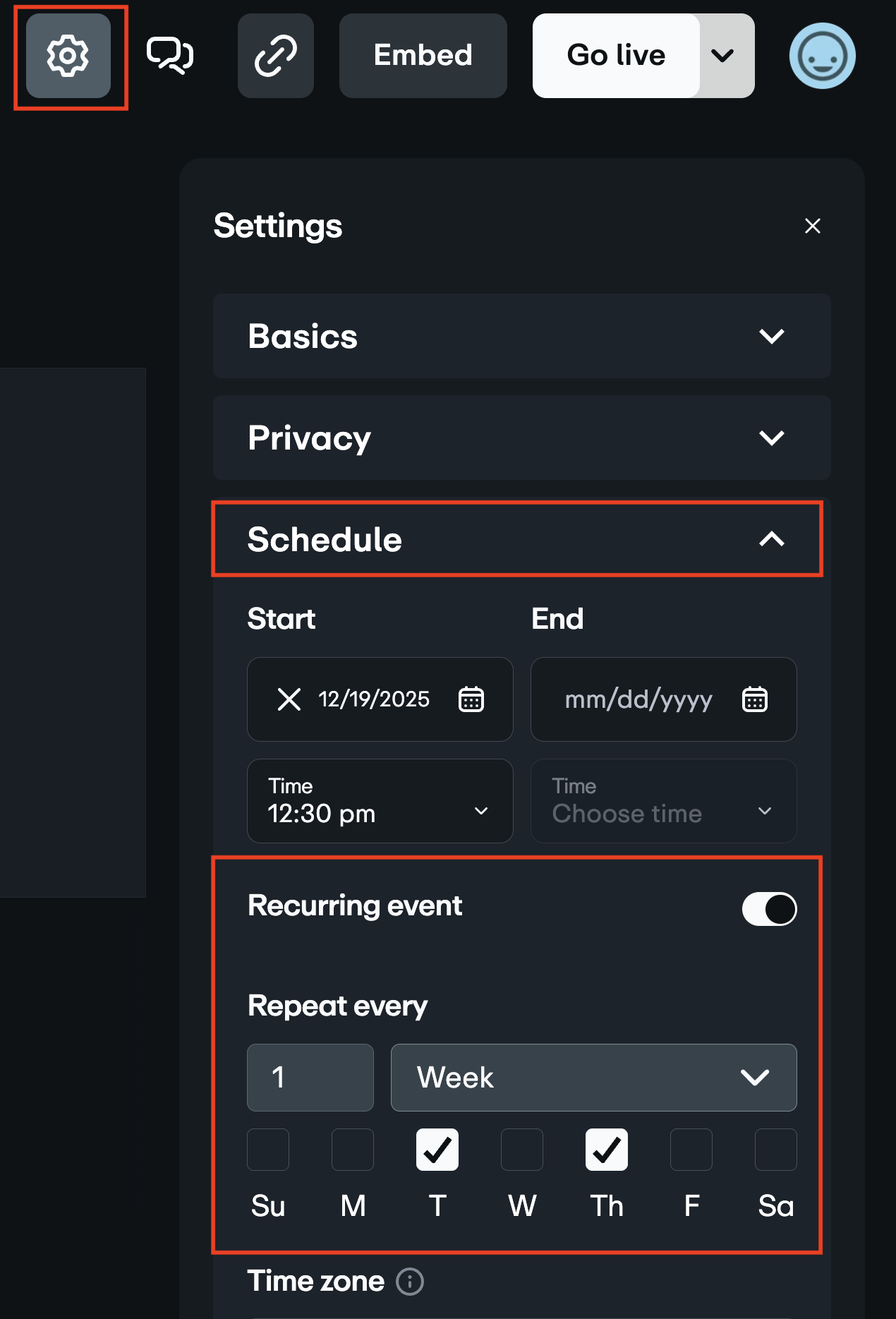Open the start date calendar picker
Image resolution: width=896 pixels, height=1319 pixels.
[471, 699]
